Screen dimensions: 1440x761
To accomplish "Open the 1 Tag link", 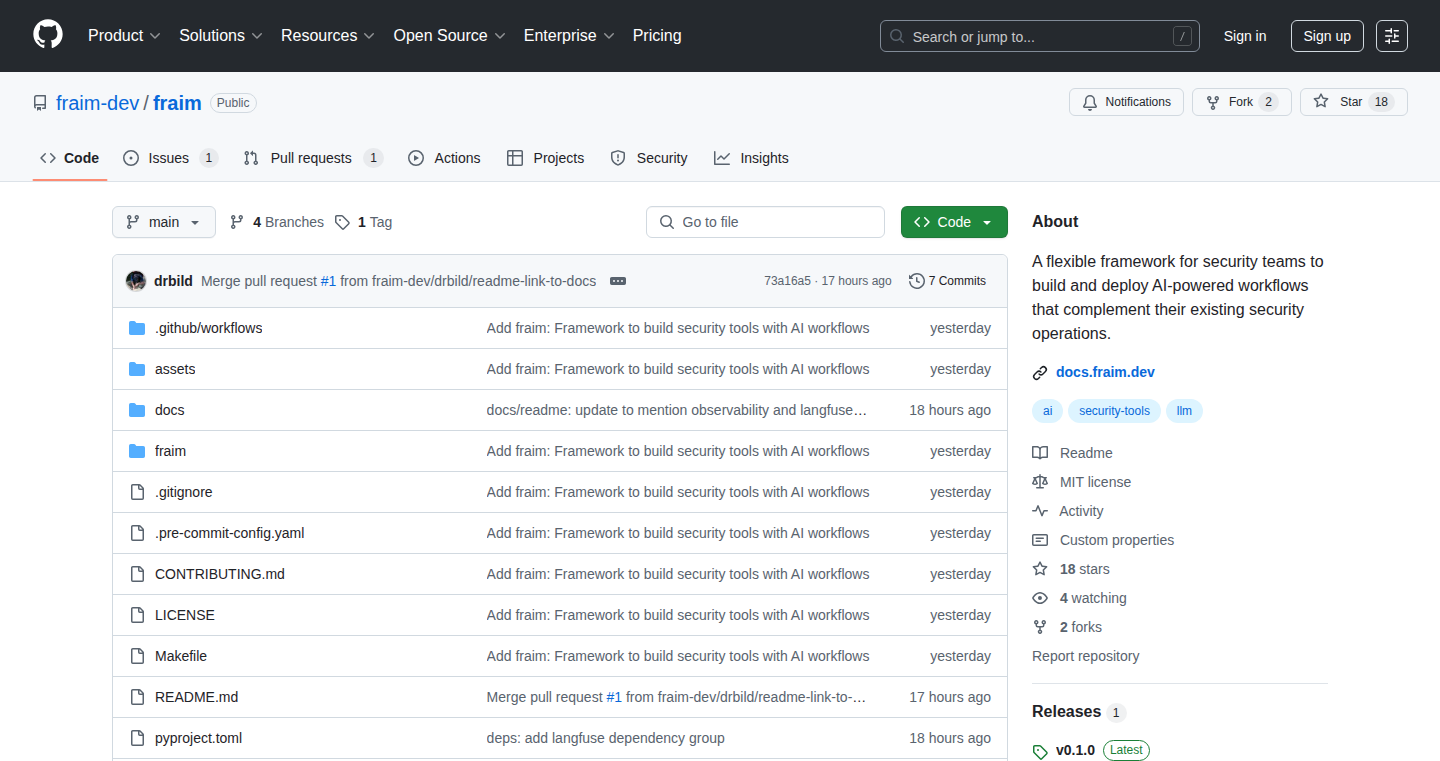I will click(363, 222).
